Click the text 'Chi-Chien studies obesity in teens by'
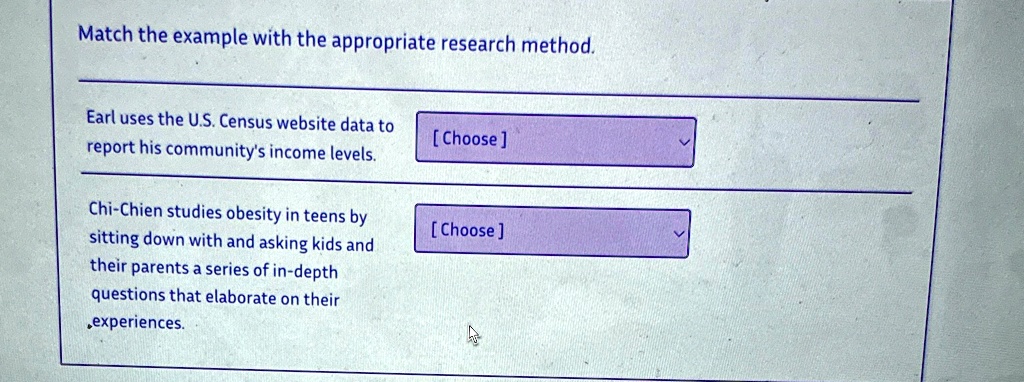 point(228,213)
